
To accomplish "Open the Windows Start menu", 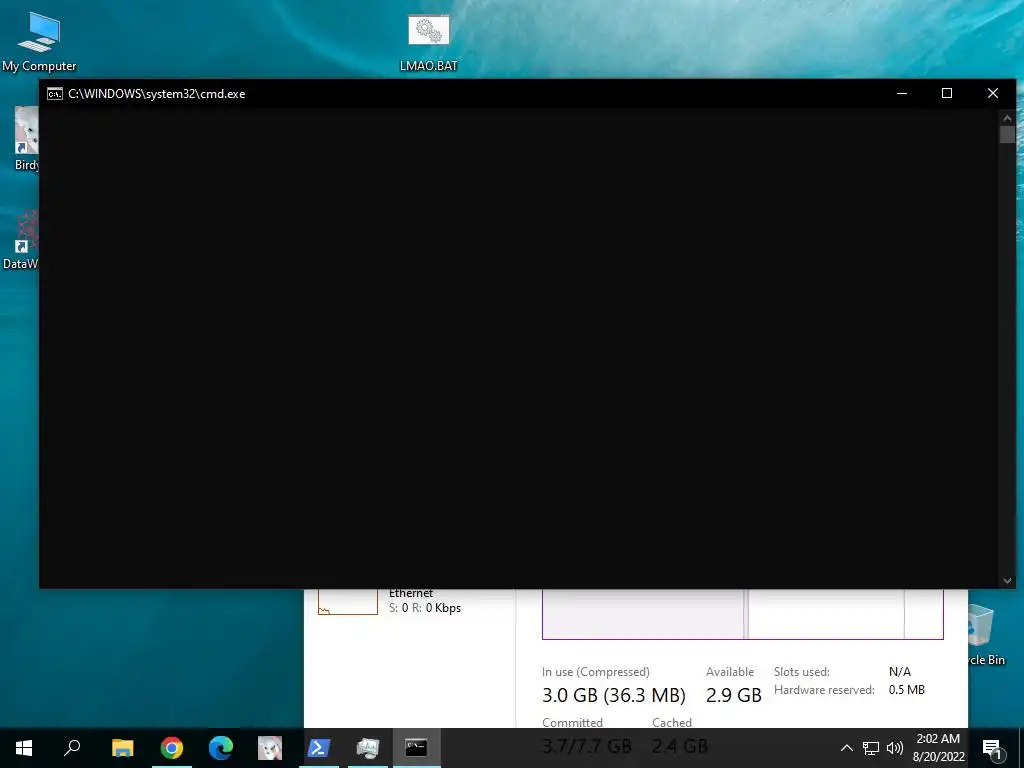I will click(24, 748).
